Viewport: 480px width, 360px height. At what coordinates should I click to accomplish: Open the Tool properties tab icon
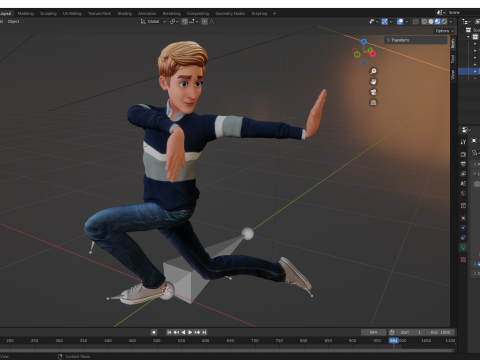(463, 142)
